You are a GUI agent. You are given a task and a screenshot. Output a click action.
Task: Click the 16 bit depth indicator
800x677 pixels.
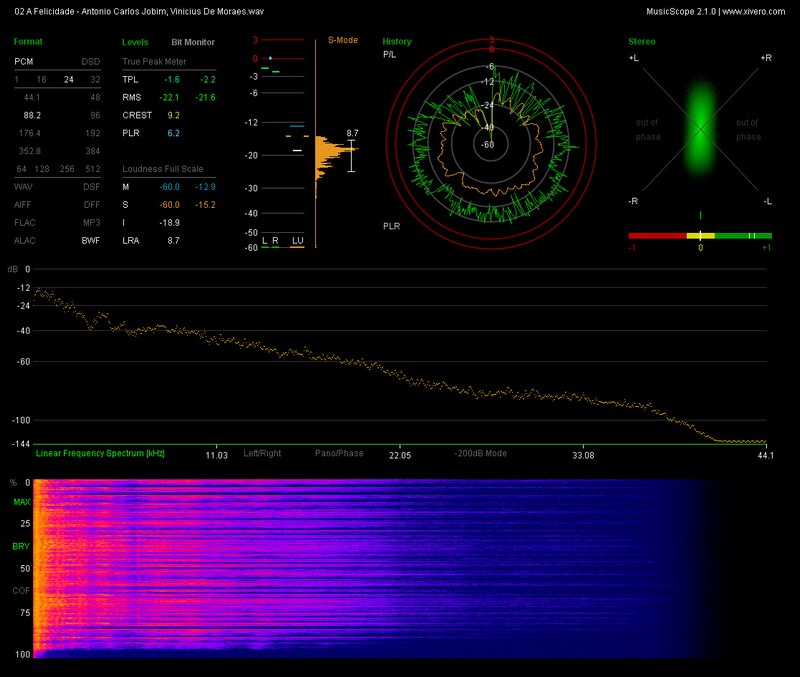click(41, 80)
